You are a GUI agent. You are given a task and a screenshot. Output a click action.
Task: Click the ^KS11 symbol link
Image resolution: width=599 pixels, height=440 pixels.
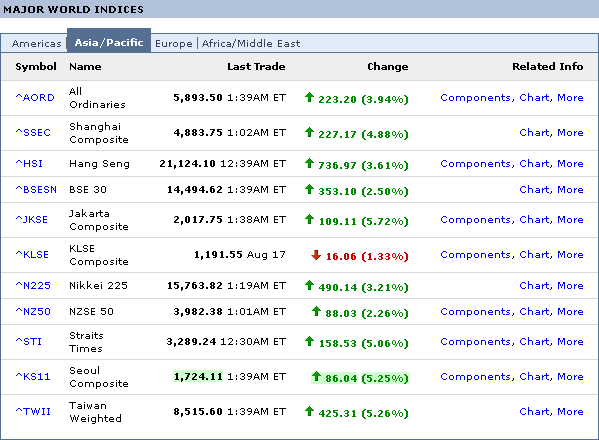point(33,377)
